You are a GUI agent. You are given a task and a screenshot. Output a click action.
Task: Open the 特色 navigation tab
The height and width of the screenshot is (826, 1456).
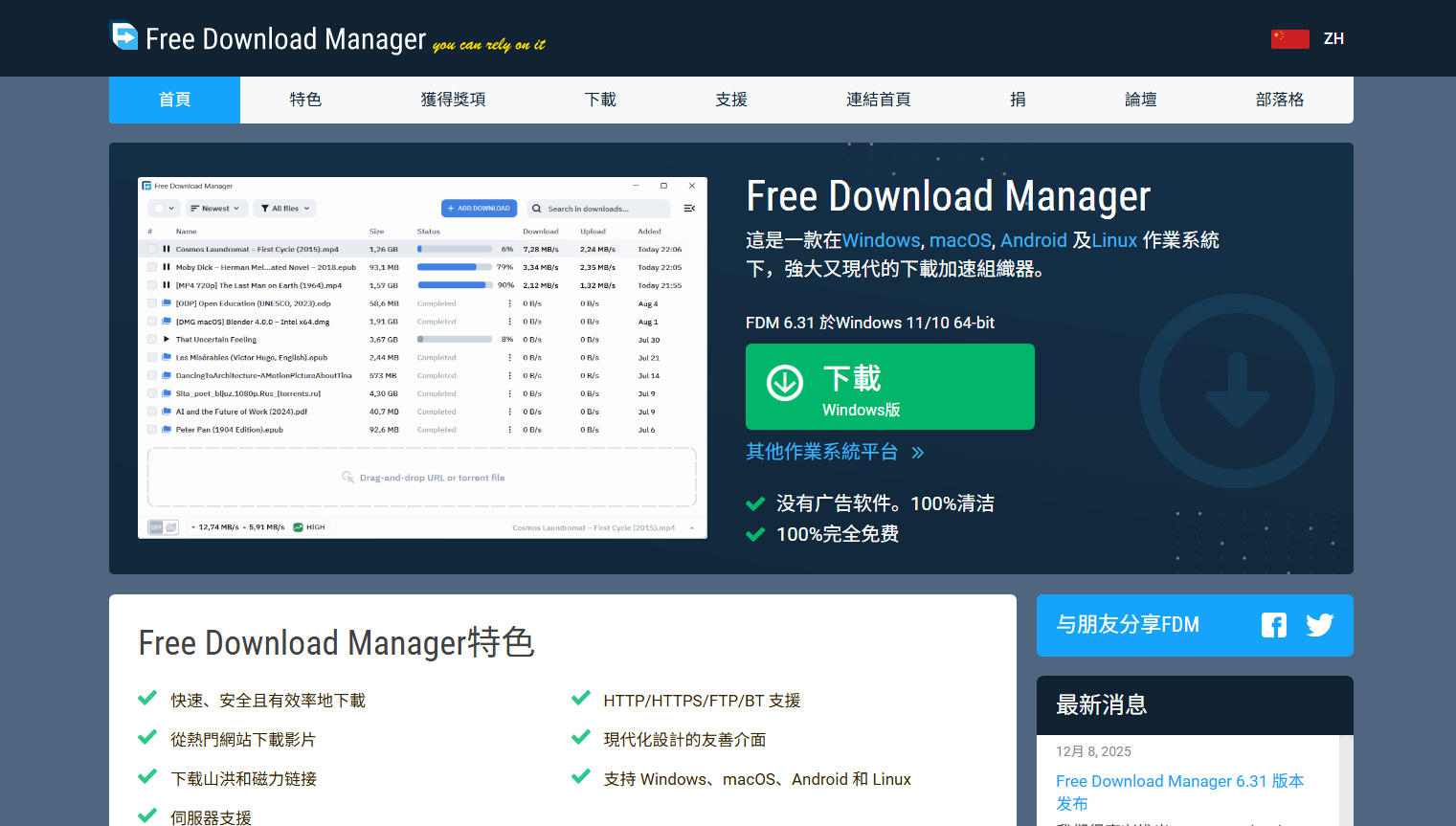click(305, 100)
